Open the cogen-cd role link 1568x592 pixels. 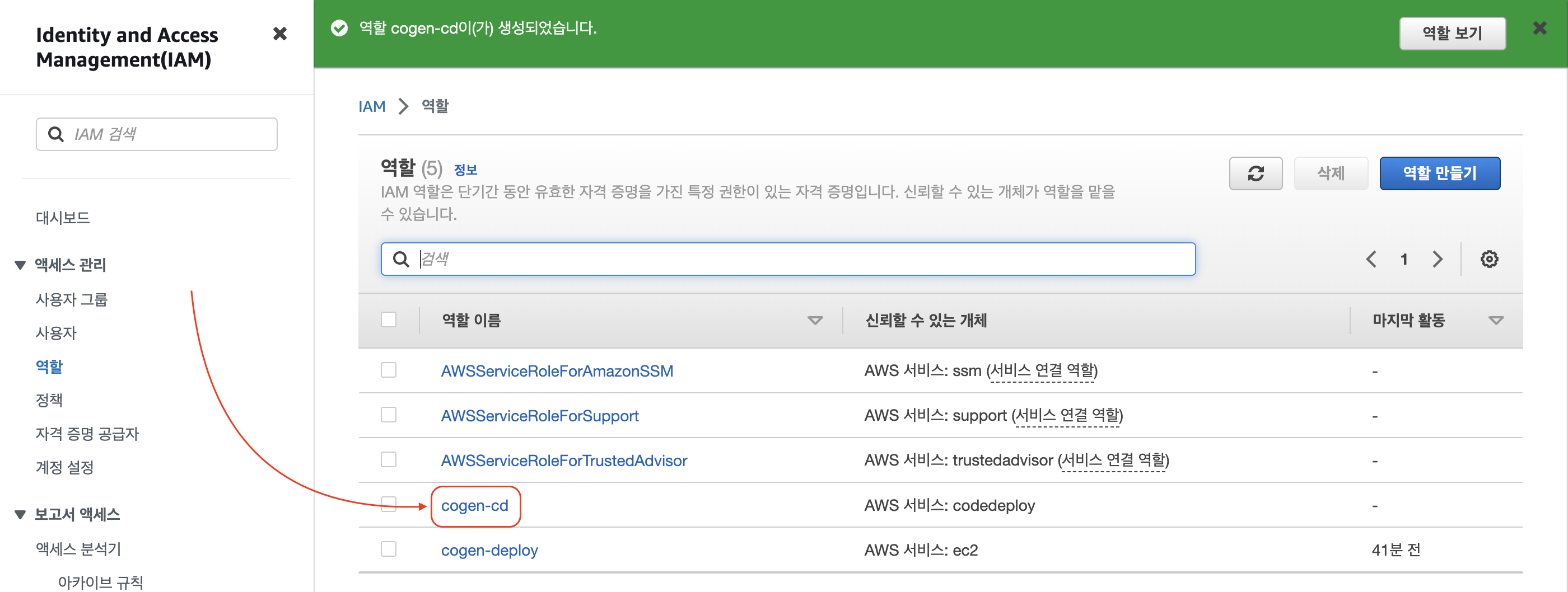474,506
